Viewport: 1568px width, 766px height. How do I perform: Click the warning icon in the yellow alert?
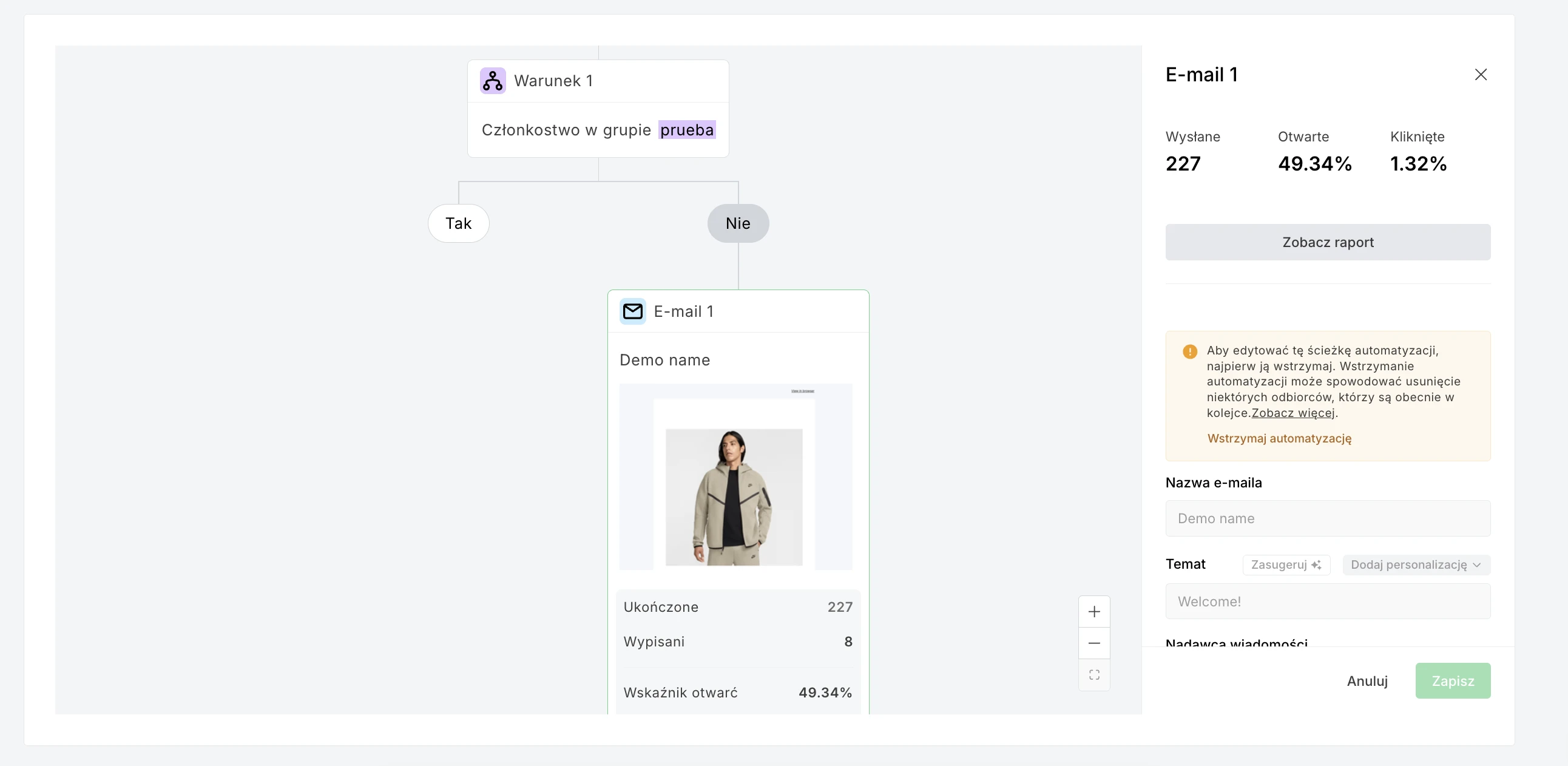[x=1190, y=351]
